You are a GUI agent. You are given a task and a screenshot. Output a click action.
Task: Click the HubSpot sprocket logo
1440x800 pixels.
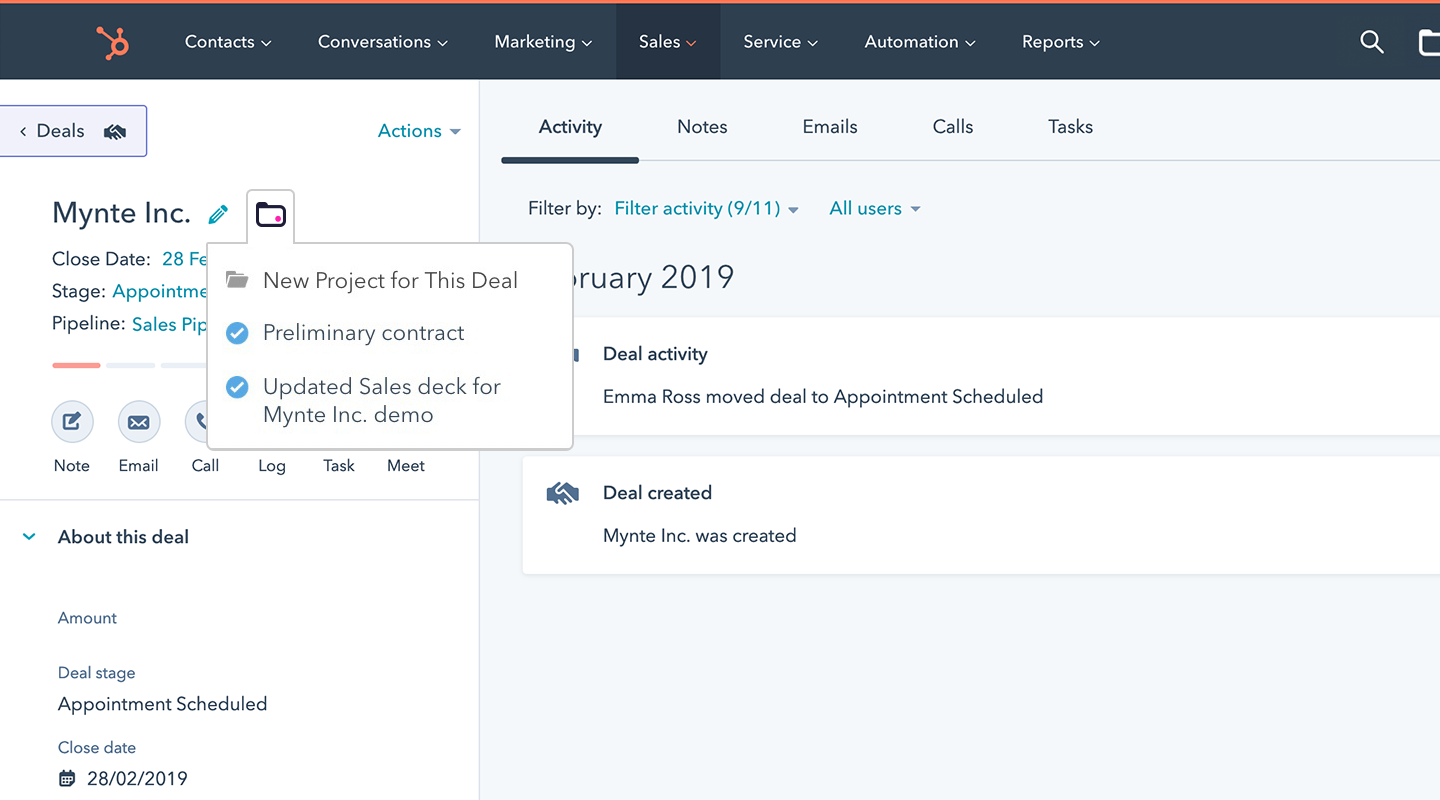pos(112,43)
